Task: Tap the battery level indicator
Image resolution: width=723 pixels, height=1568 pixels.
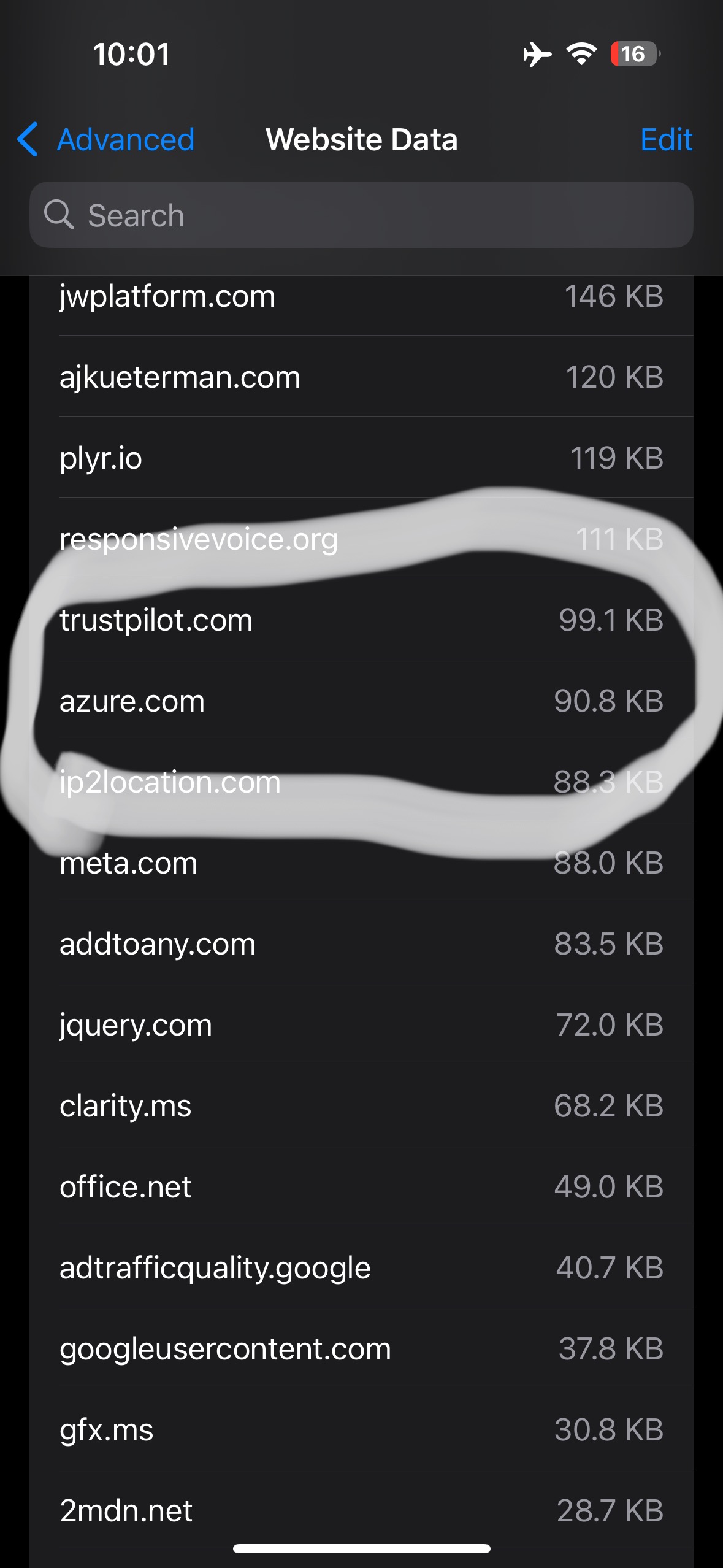Action: pyautogui.click(x=634, y=54)
